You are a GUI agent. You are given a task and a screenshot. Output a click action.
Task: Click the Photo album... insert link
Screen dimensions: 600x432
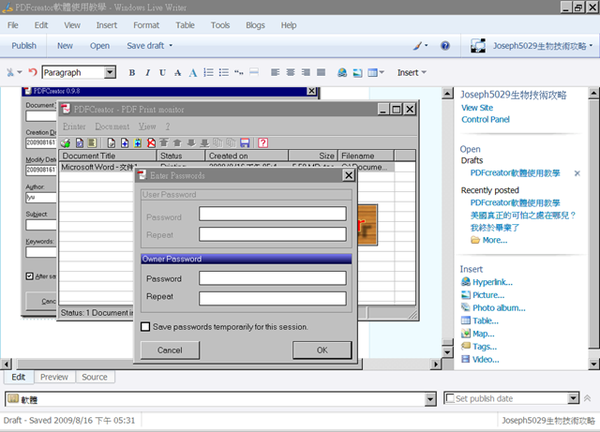tap(499, 308)
